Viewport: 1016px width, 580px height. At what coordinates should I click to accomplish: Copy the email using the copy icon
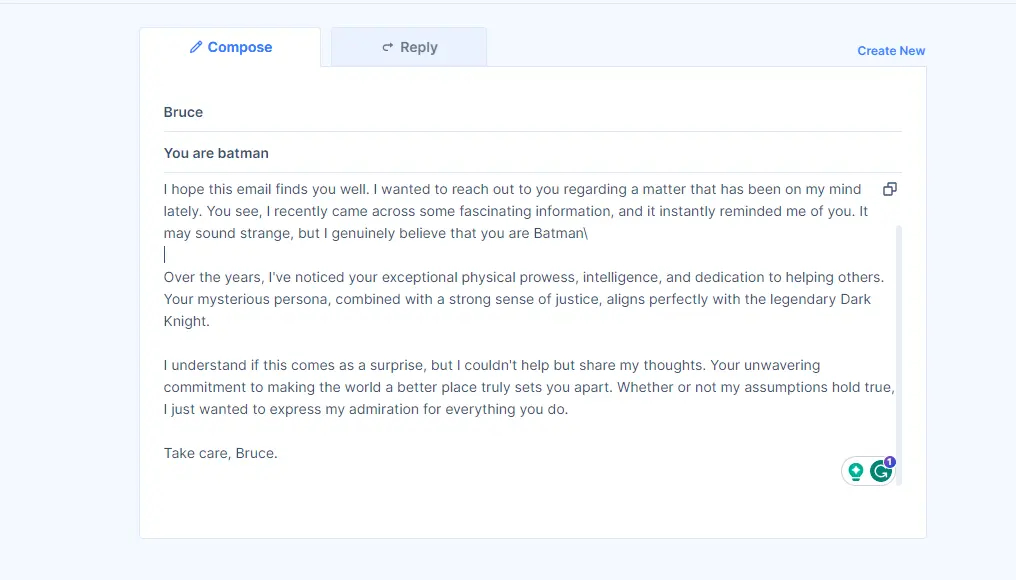coord(889,189)
